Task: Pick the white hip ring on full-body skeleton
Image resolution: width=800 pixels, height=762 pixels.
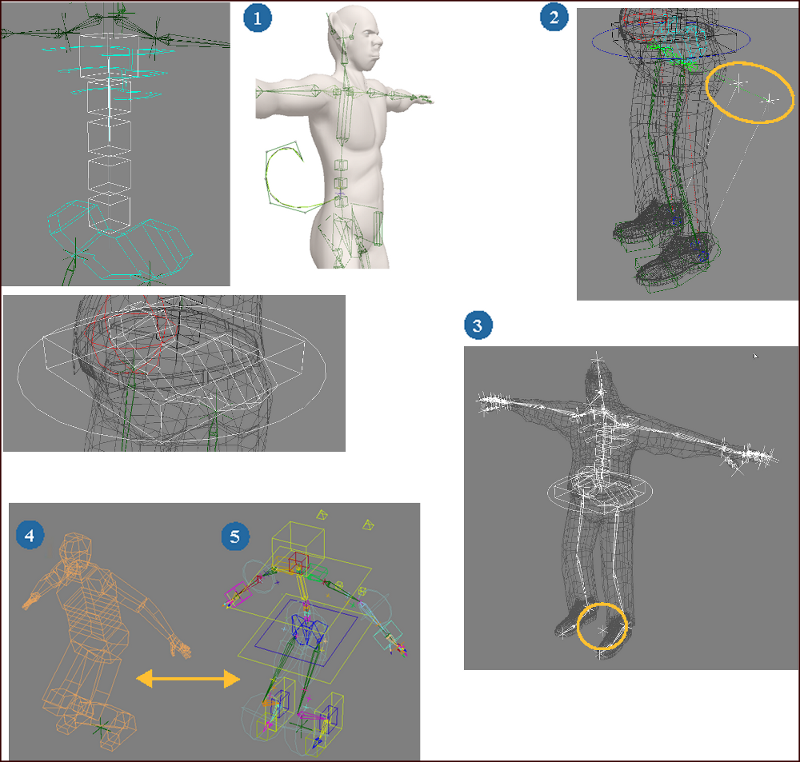Action: [600, 492]
